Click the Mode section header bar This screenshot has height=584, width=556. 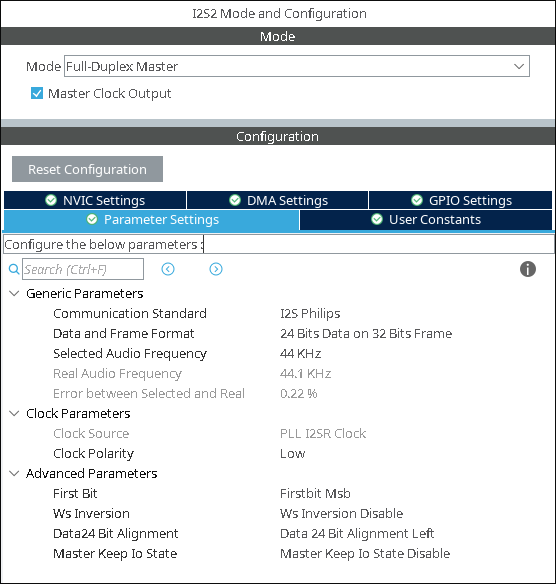[x=278, y=36]
